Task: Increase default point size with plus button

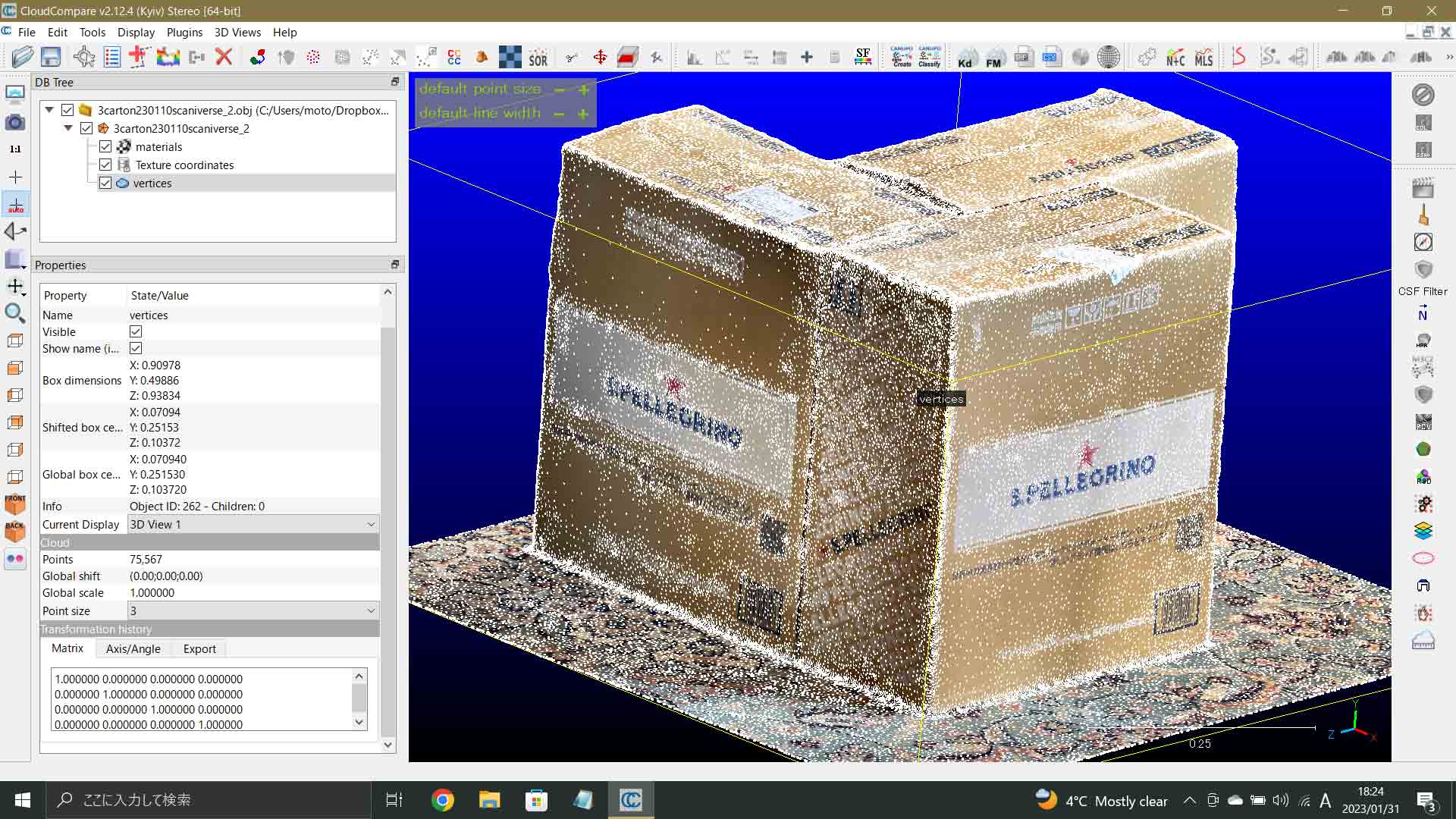Action: [x=583, y=89]
